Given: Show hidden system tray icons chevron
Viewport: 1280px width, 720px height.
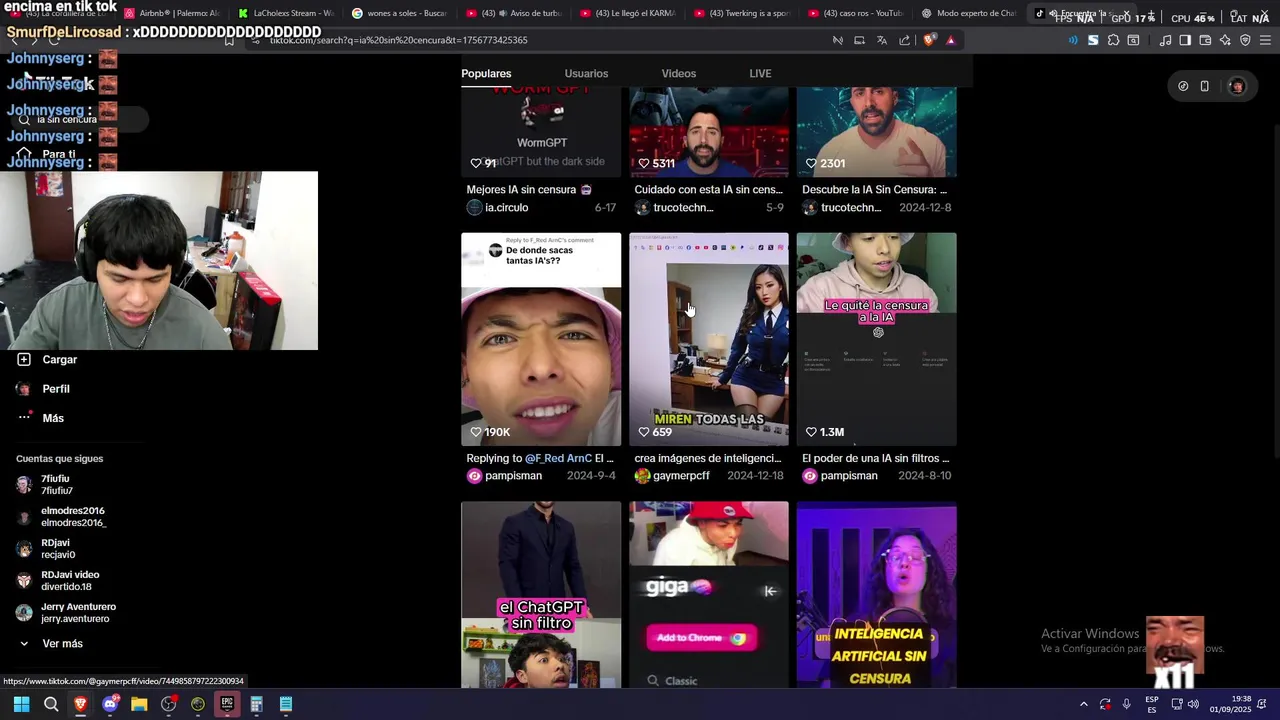Looking at the screenshot, I should point(1083,704).
